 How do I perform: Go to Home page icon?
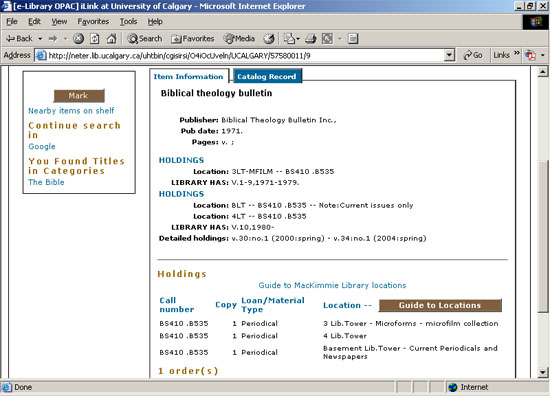point(111,39)
